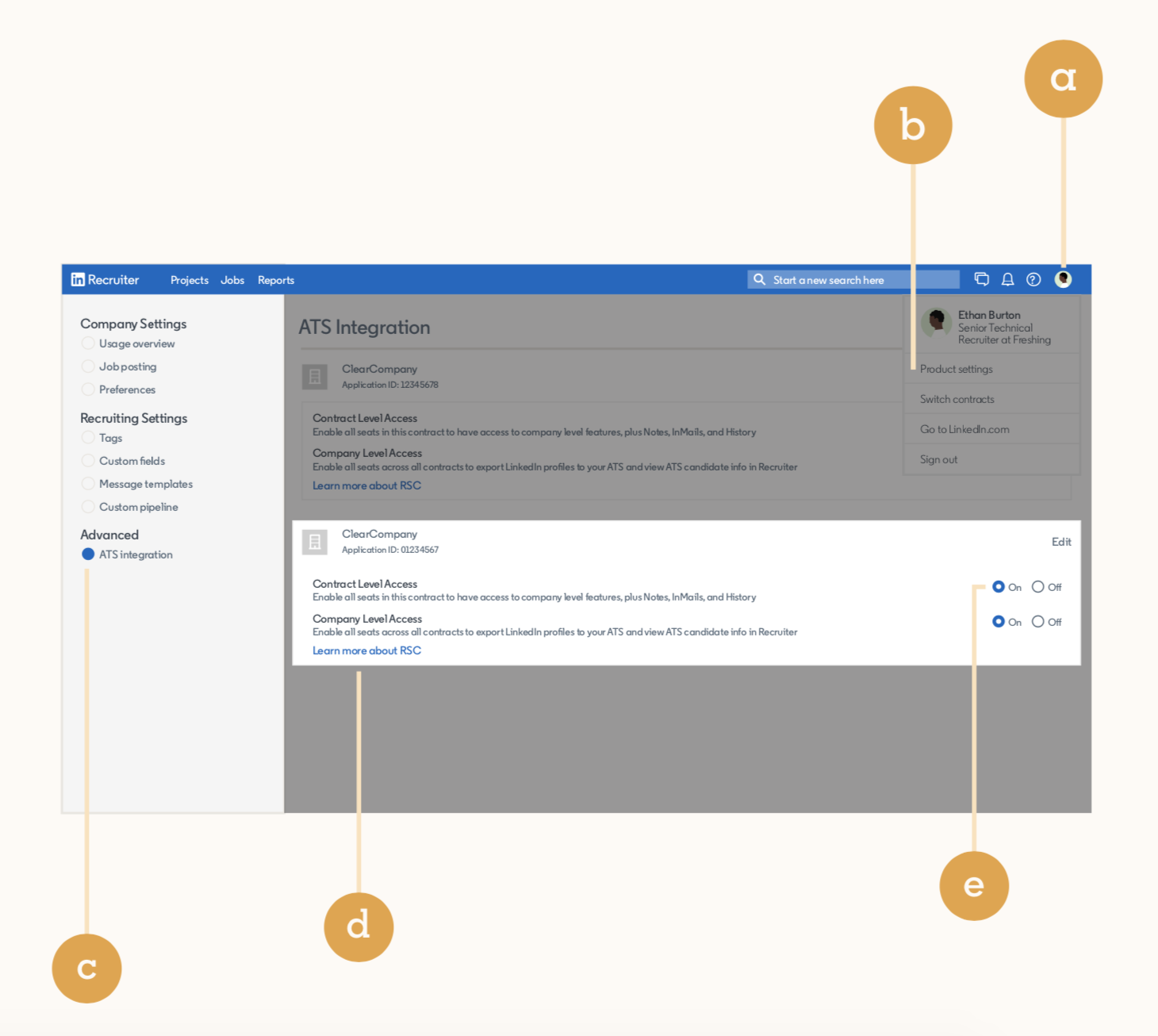Screen dimensions: 1158x1036
Task: Turn Contract Level Access On
Action: click(999, 587)
